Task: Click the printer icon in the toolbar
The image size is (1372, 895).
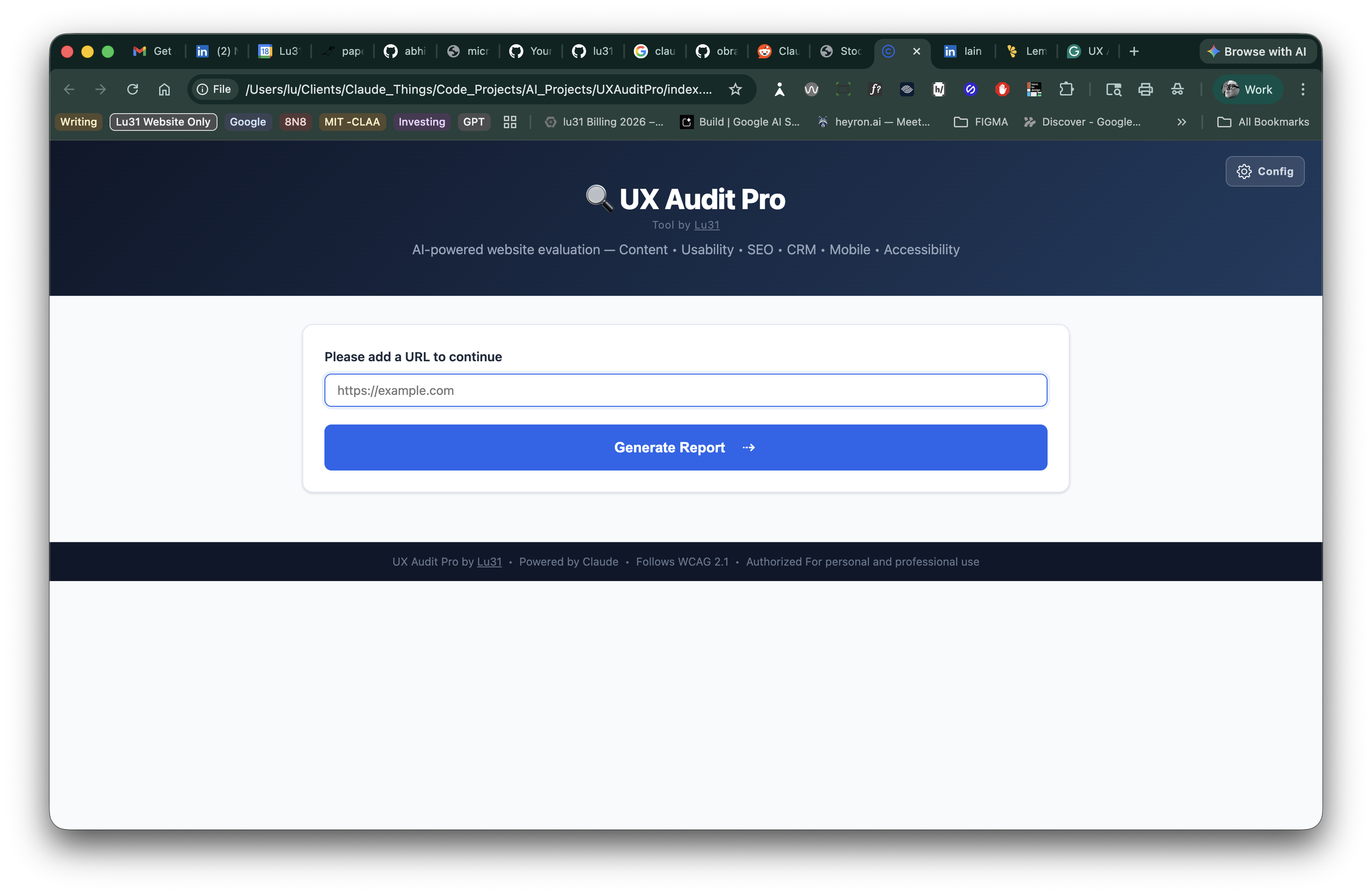Action: point(1145,90)
